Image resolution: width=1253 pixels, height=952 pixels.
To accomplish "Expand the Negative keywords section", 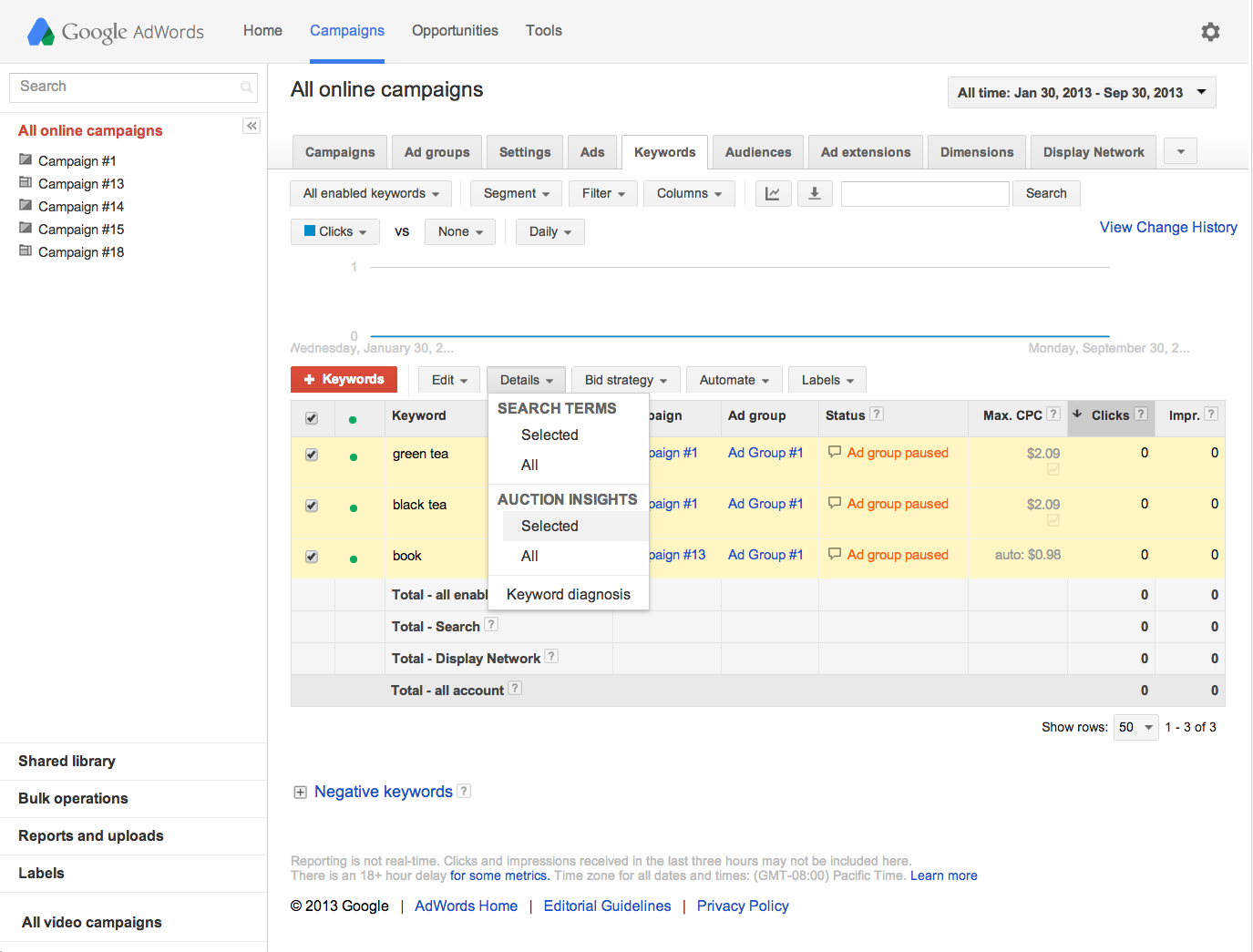I will tap(300, 793).
